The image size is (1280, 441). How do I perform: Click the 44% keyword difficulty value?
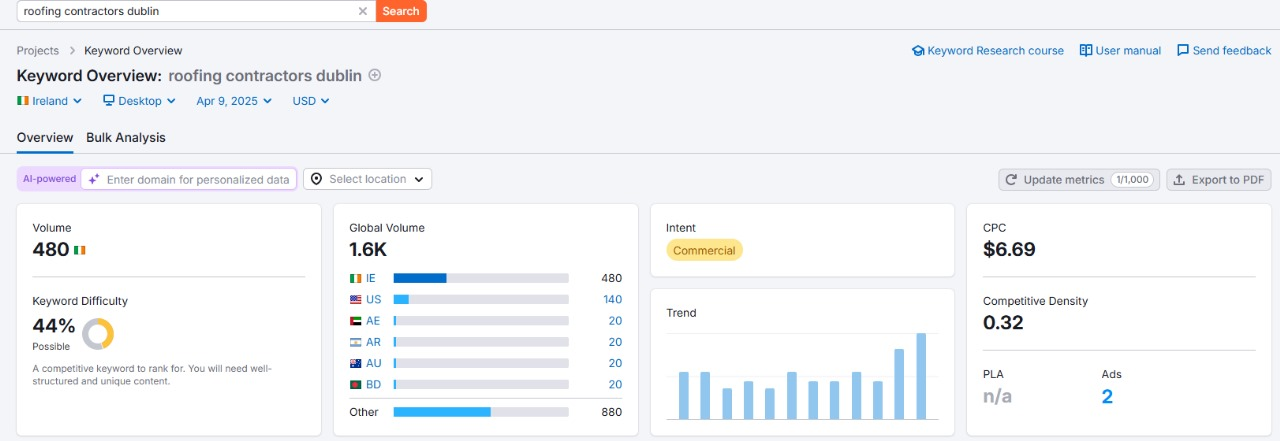54,326
